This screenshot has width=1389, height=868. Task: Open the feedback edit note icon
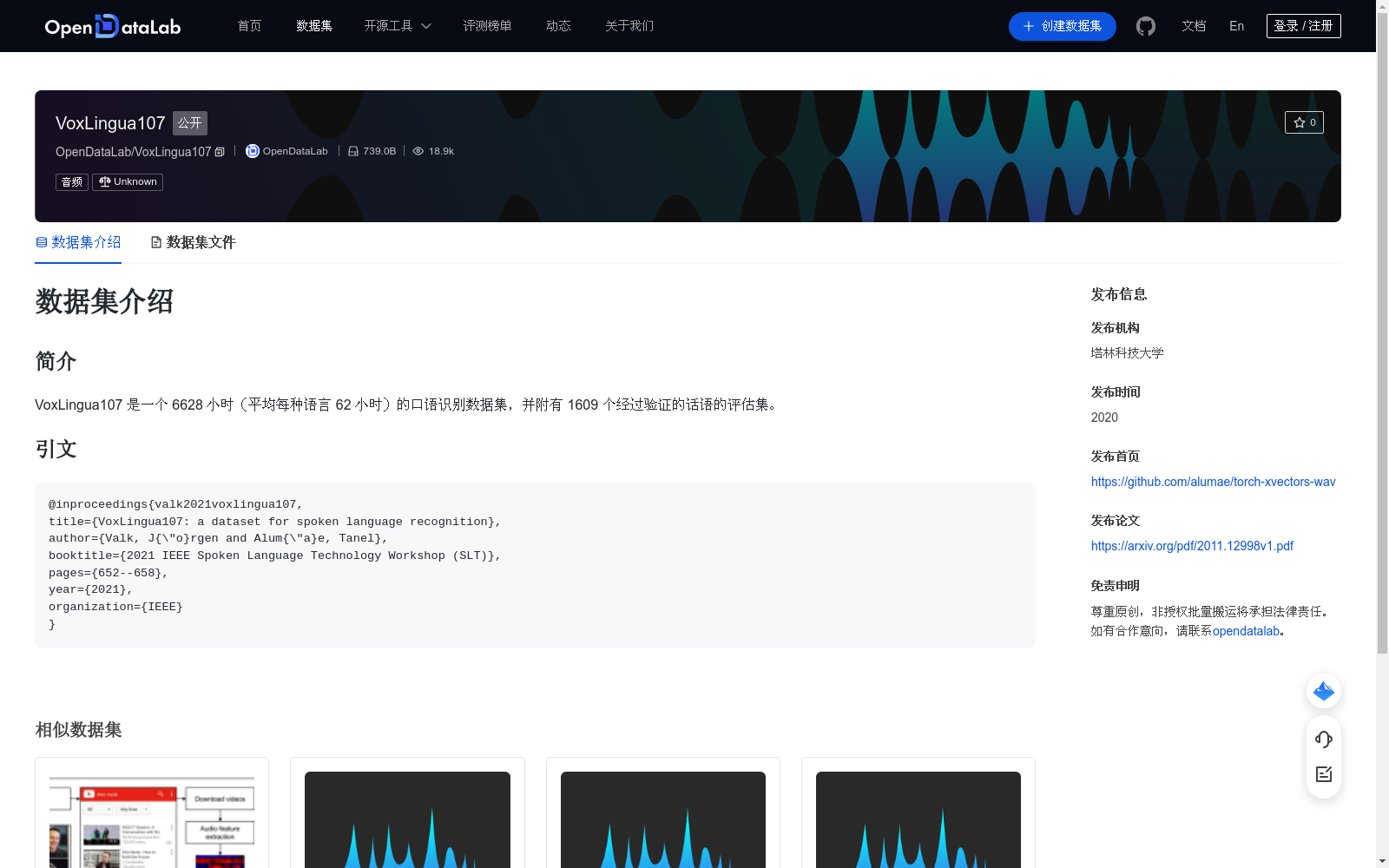pyautogui.click(x=1324, y=774)
